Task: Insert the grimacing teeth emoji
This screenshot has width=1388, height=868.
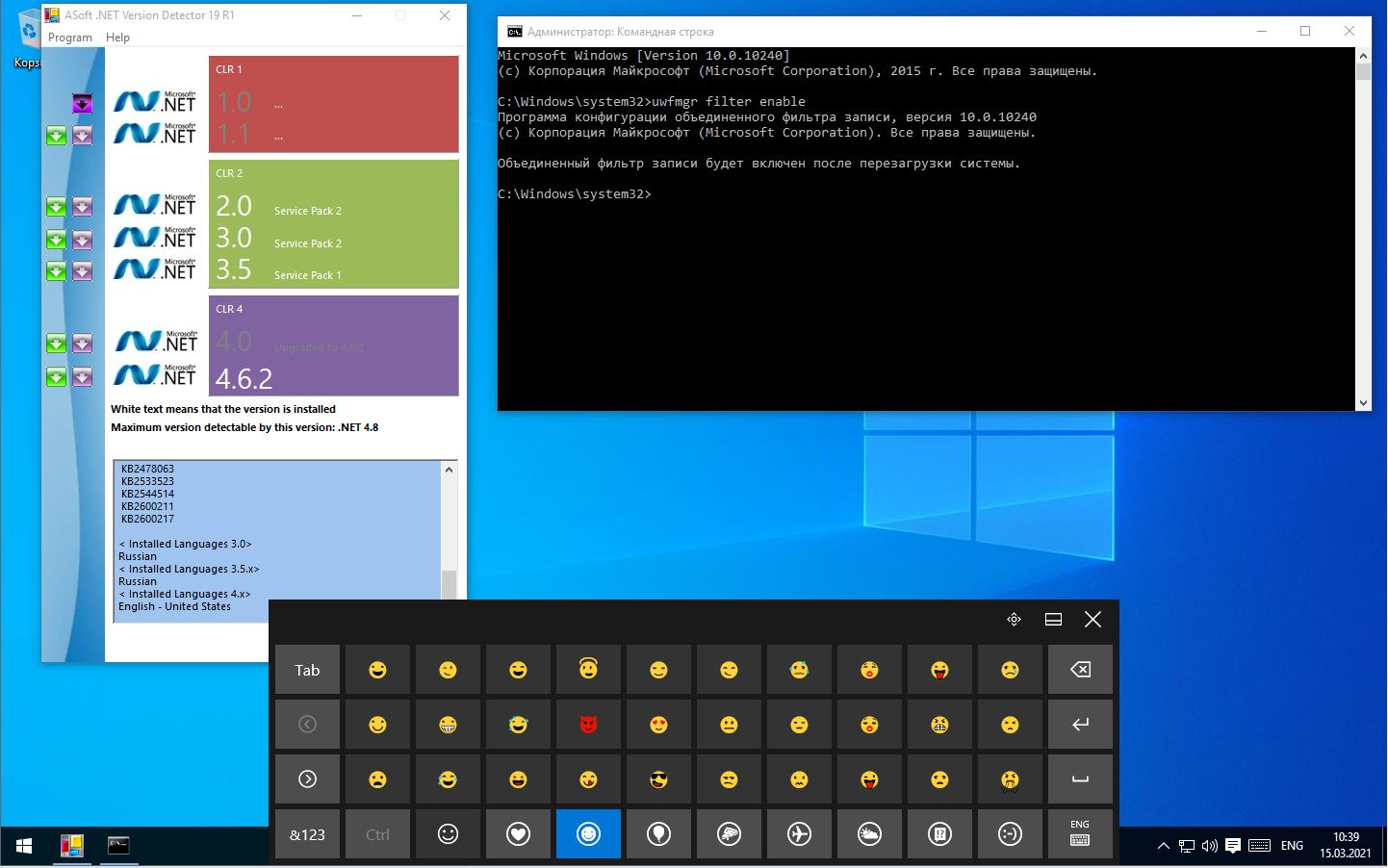Action: coord(448,725)
